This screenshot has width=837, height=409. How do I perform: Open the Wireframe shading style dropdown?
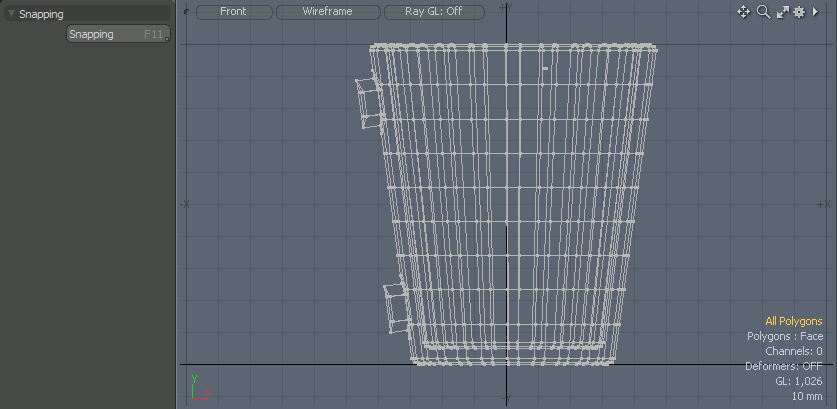328,12
